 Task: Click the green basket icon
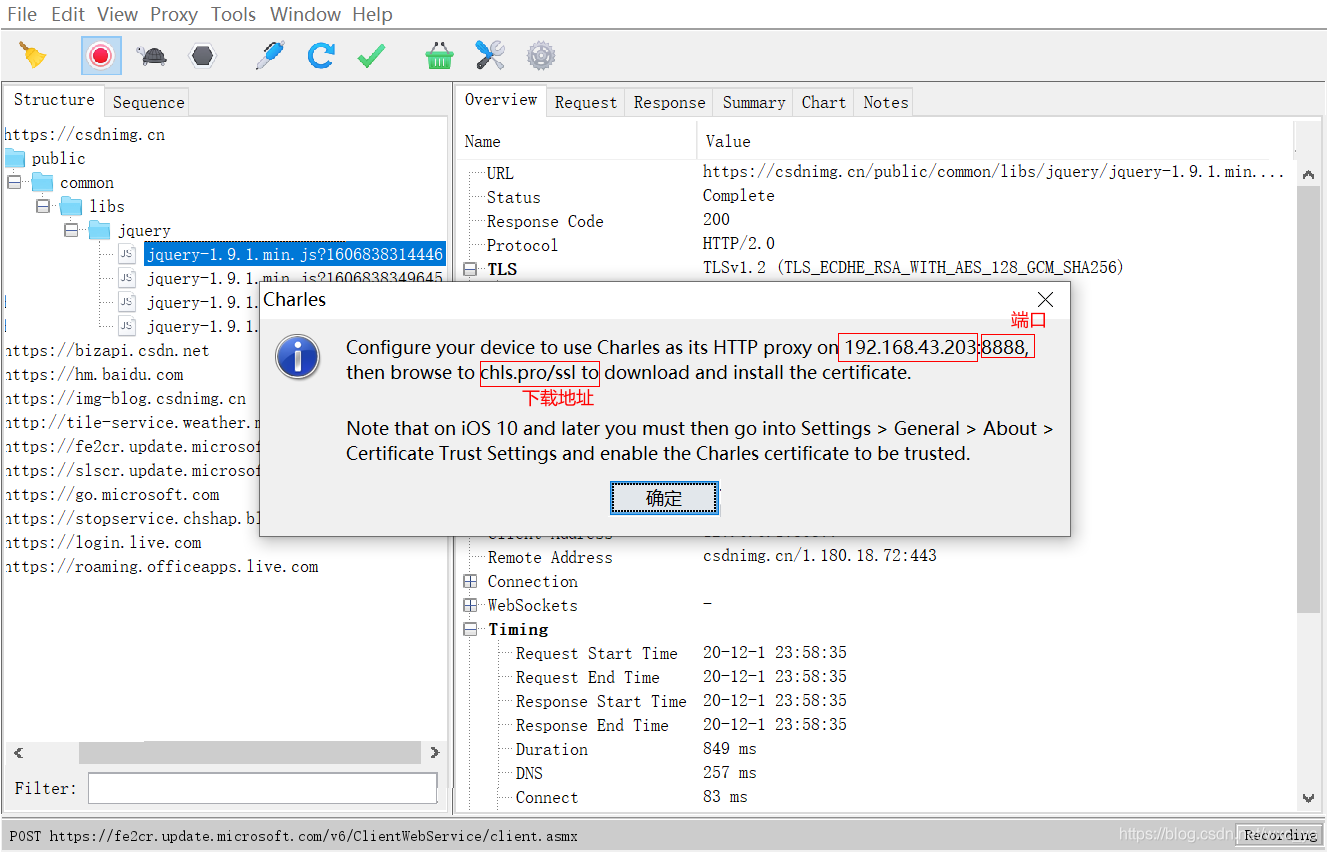point(439,55)
